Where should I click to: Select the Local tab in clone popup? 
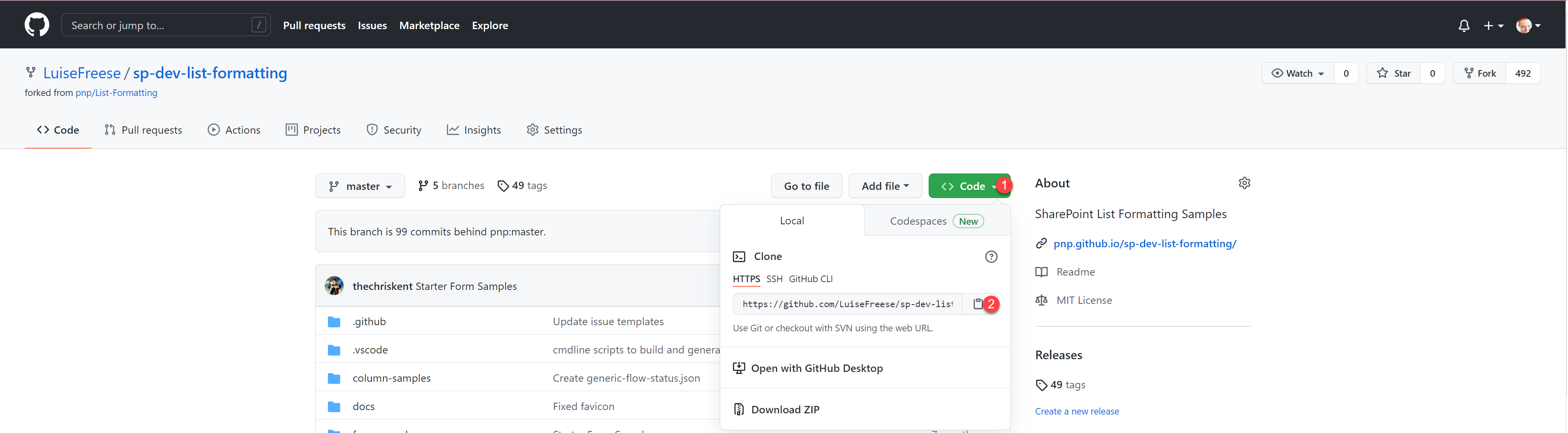coord(792,221)
